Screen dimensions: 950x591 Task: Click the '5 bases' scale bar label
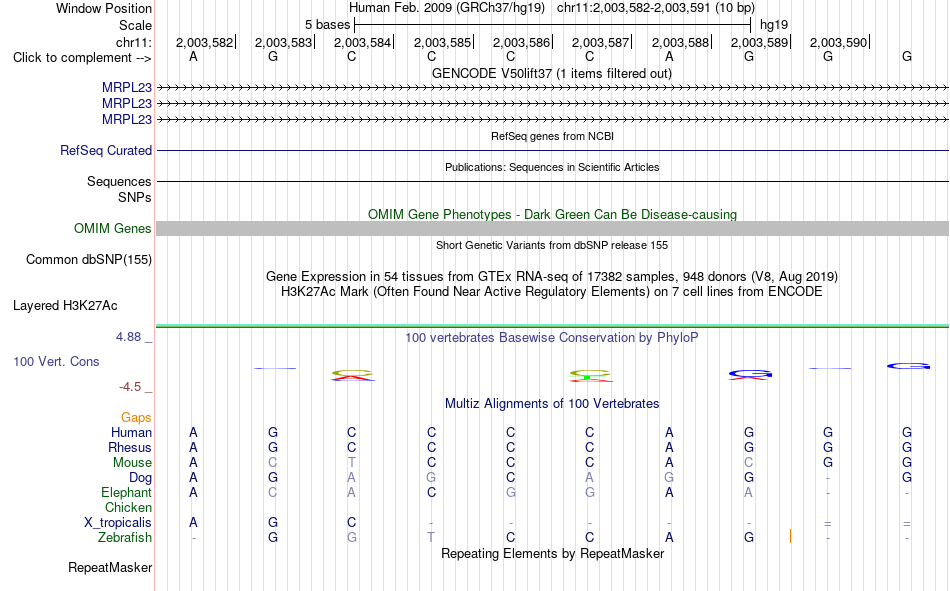(327, 25)
